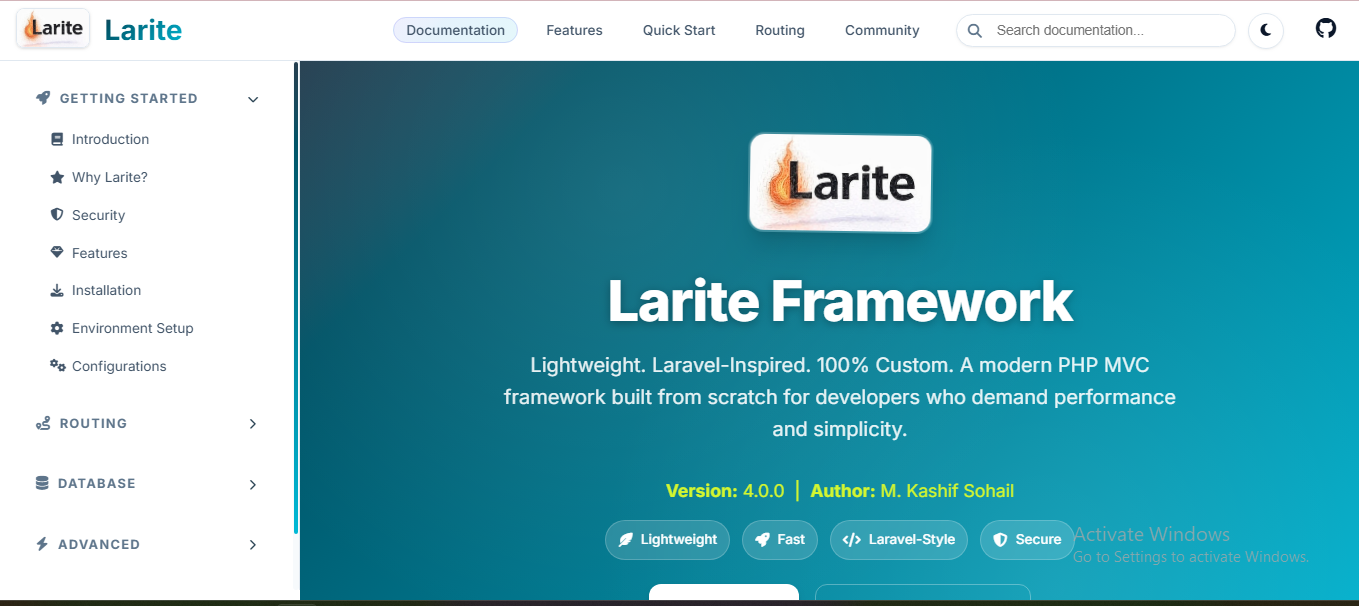Click the Quick Start navigation link
1359x606 pixels.
[x=679, y=30]
